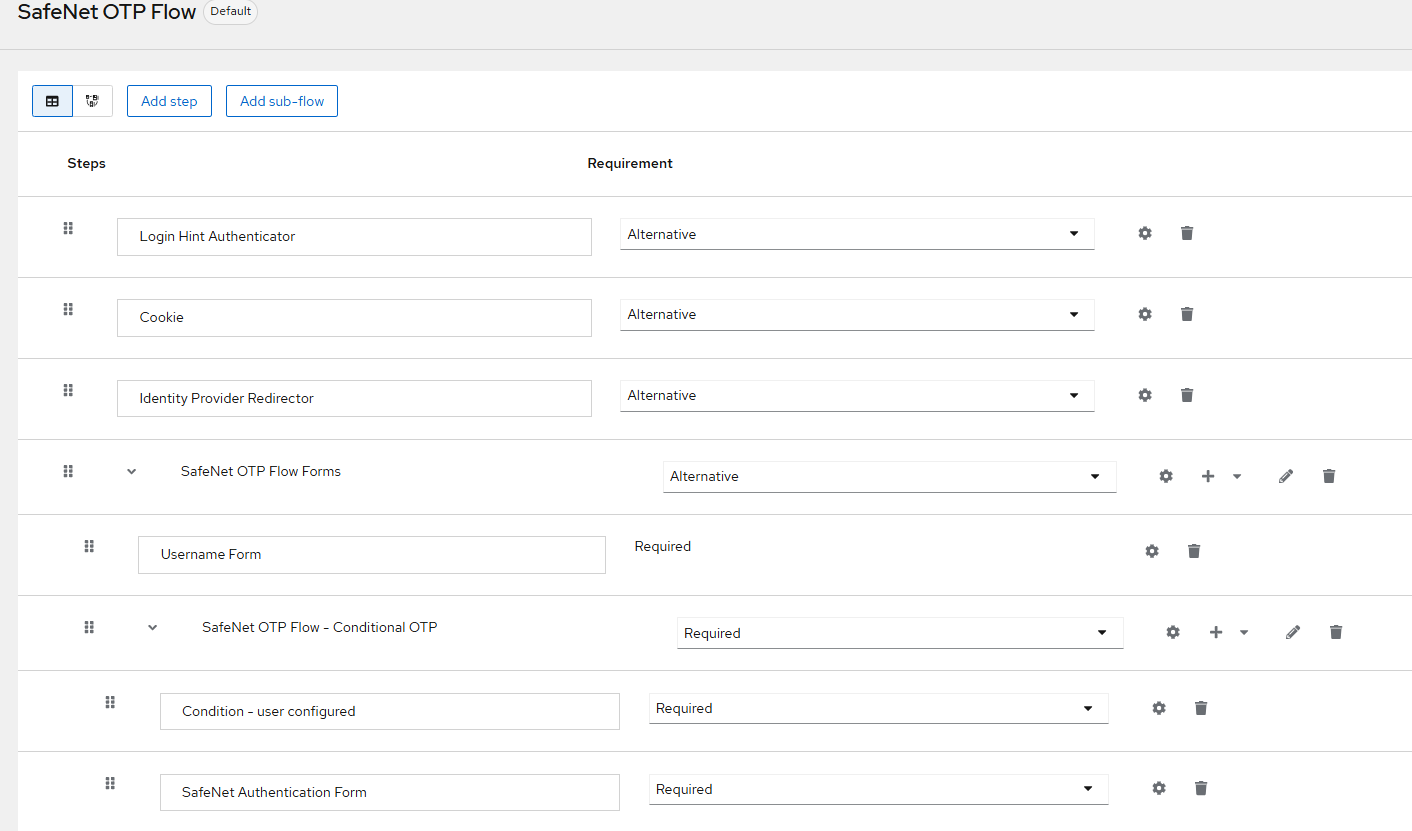Open settings gear for Login Hint Authenticator

1145,233
